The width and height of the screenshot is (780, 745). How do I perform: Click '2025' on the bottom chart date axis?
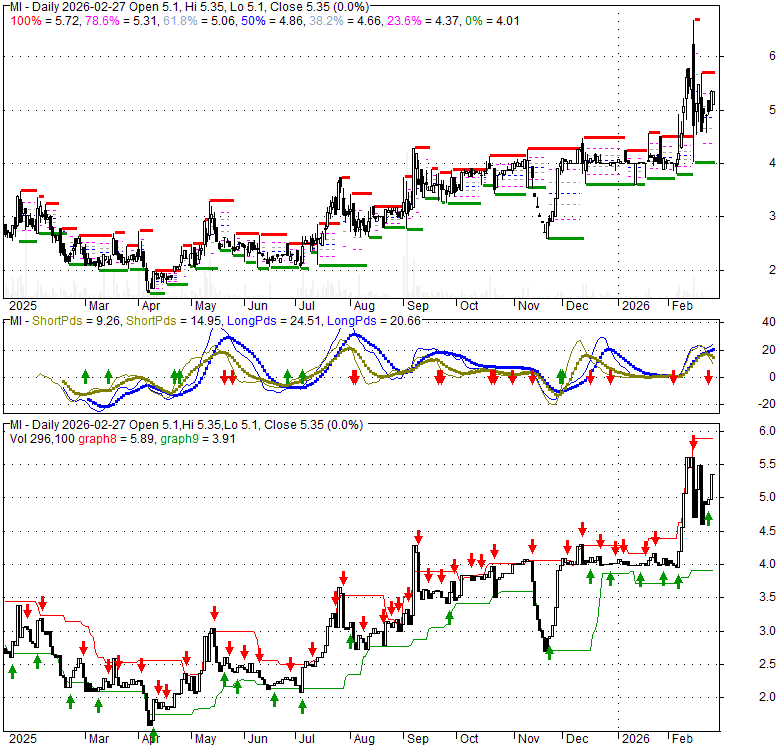tap(23, 739)
